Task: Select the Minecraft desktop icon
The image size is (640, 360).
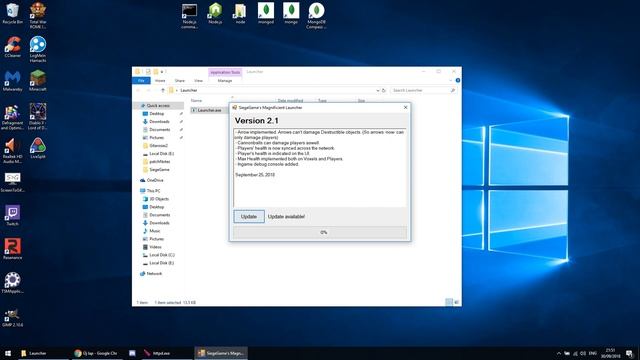Action: point(38,81)
